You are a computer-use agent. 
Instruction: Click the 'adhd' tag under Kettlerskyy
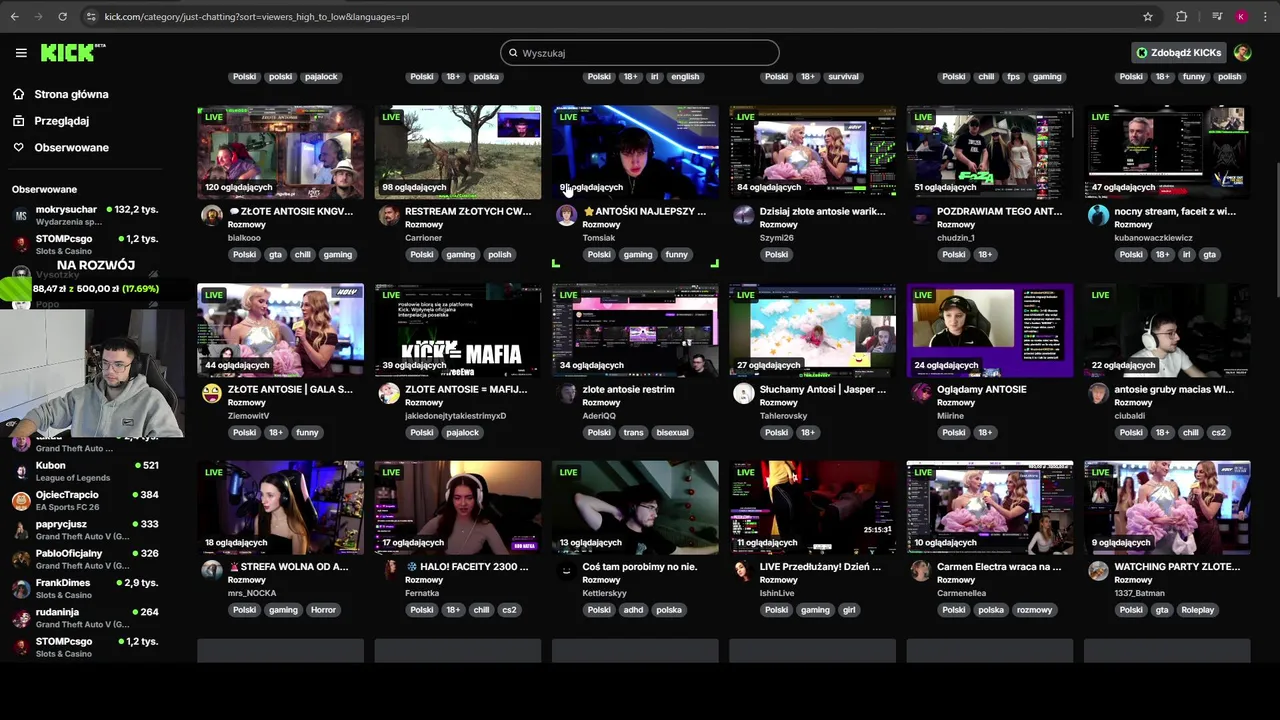coord(633,610)
